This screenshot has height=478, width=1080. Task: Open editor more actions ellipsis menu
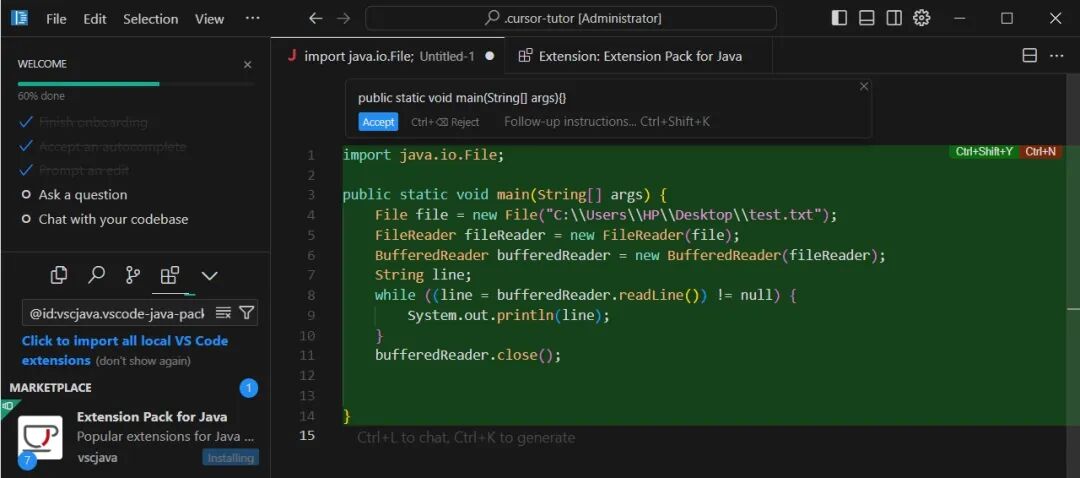(1057, 56)
